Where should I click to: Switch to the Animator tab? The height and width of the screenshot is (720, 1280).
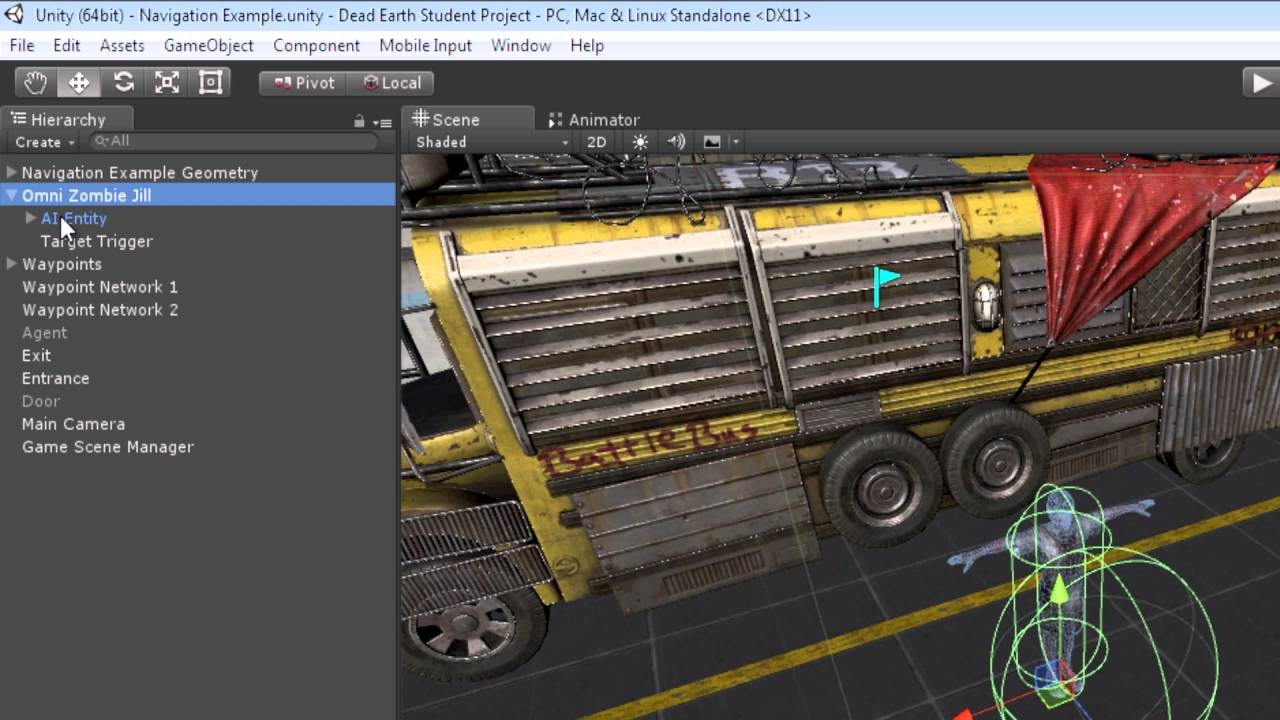click(594, 120)
